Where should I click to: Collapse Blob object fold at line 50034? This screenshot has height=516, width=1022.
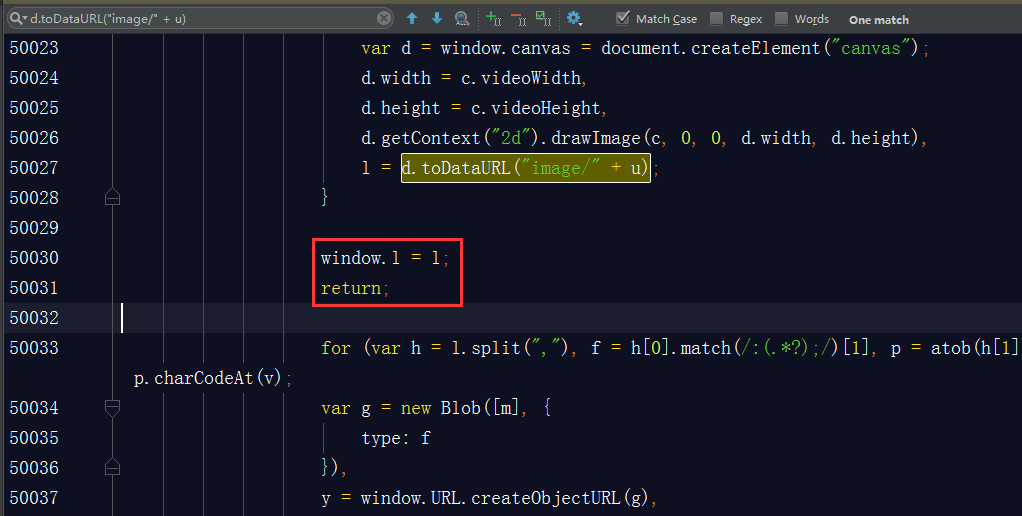[x=112, y=408]
